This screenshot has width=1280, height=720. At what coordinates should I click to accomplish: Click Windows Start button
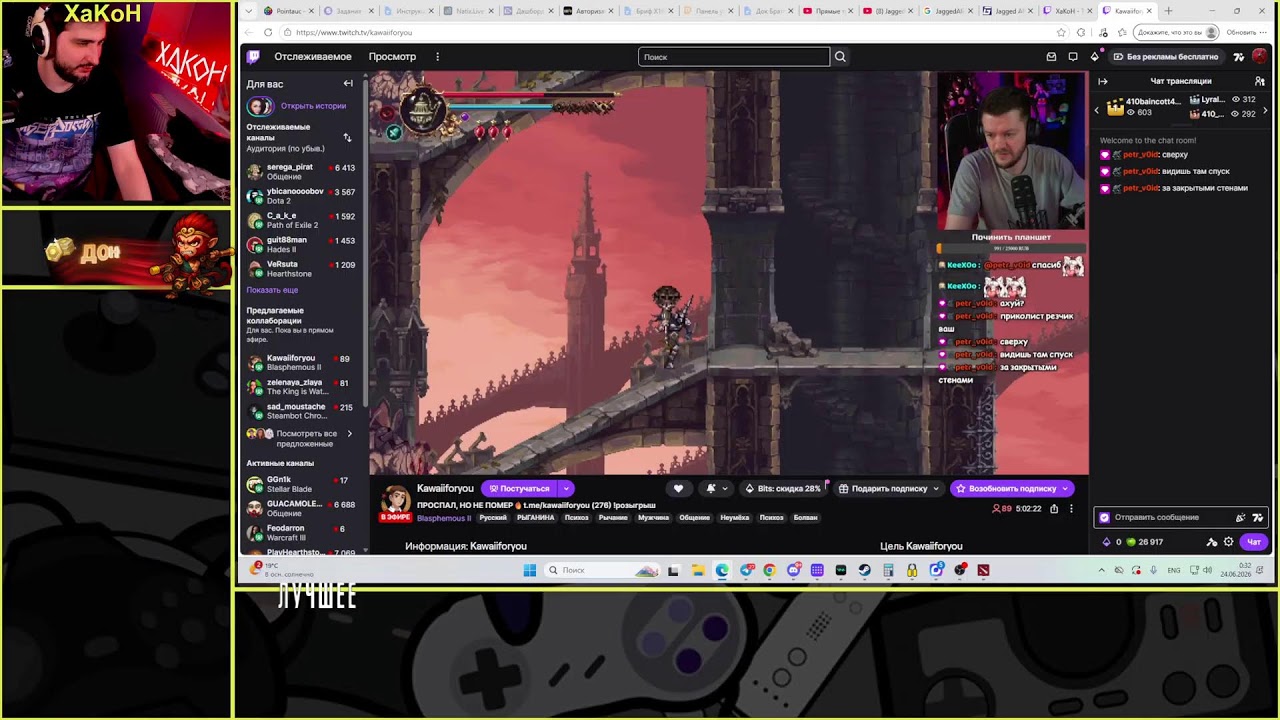[530, 570]
